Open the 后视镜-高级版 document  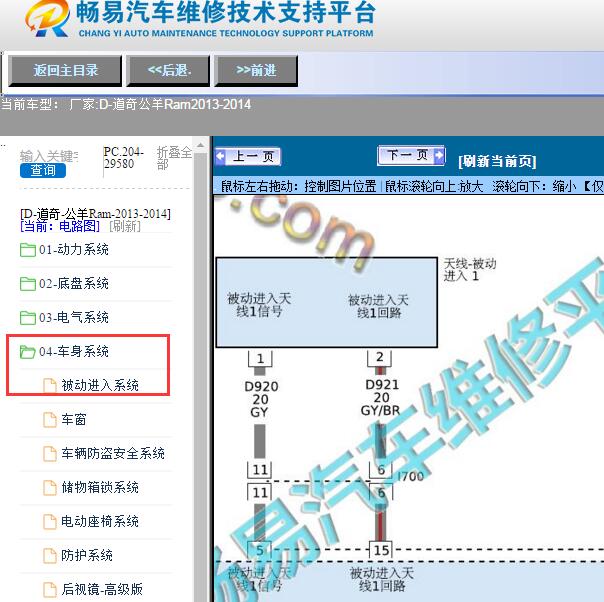[102, 589]
